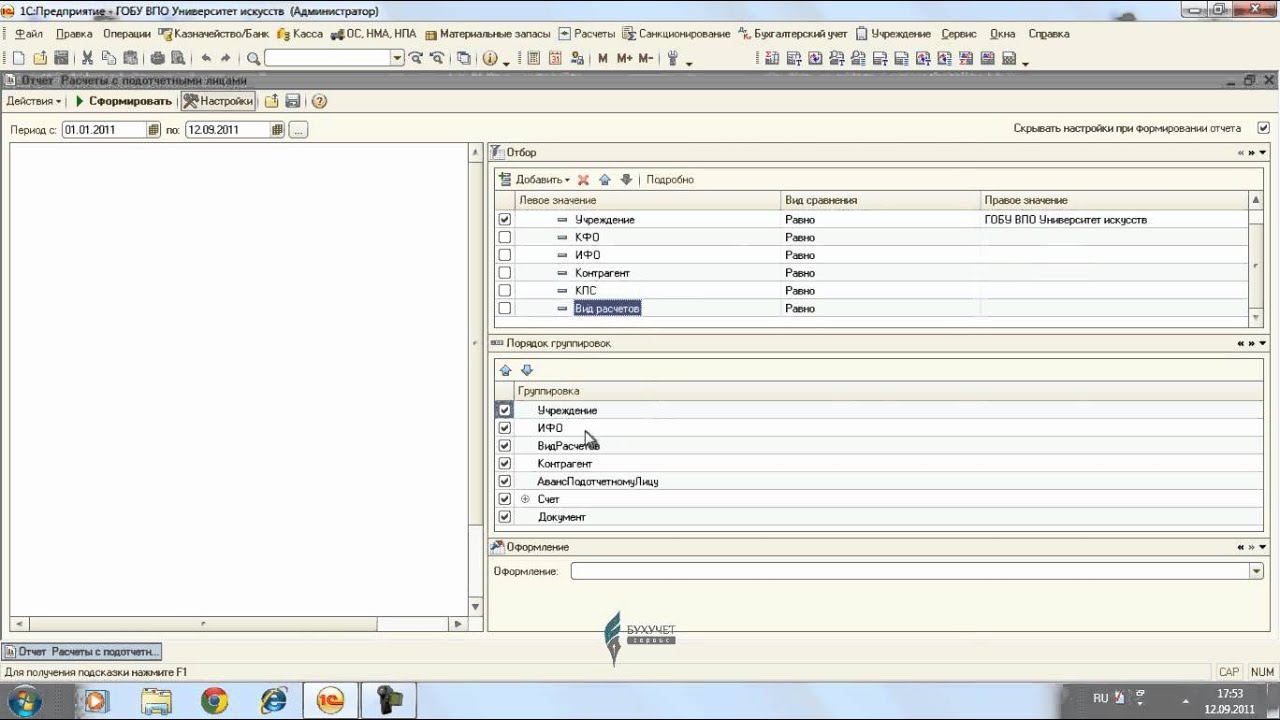Click the Print icon in main toolbar
1280x720 pixels.
(x=157, y=58)
